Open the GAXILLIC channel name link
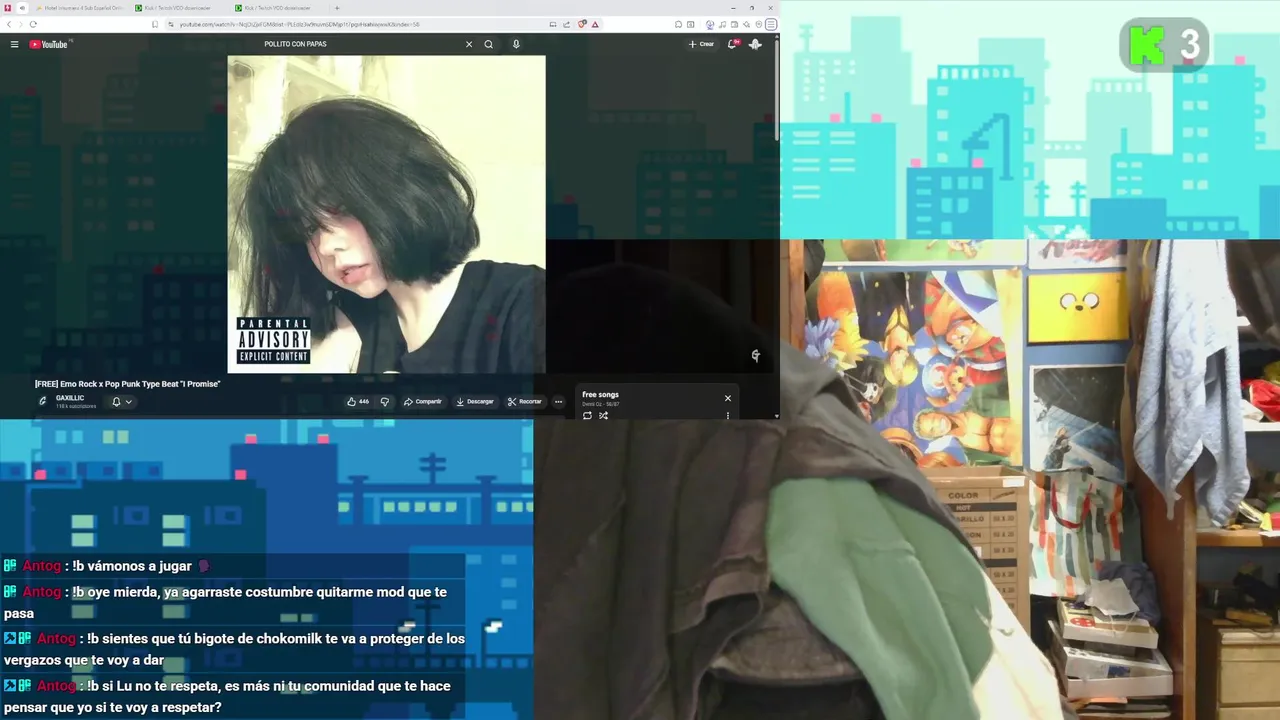 [x=70, y=398]
